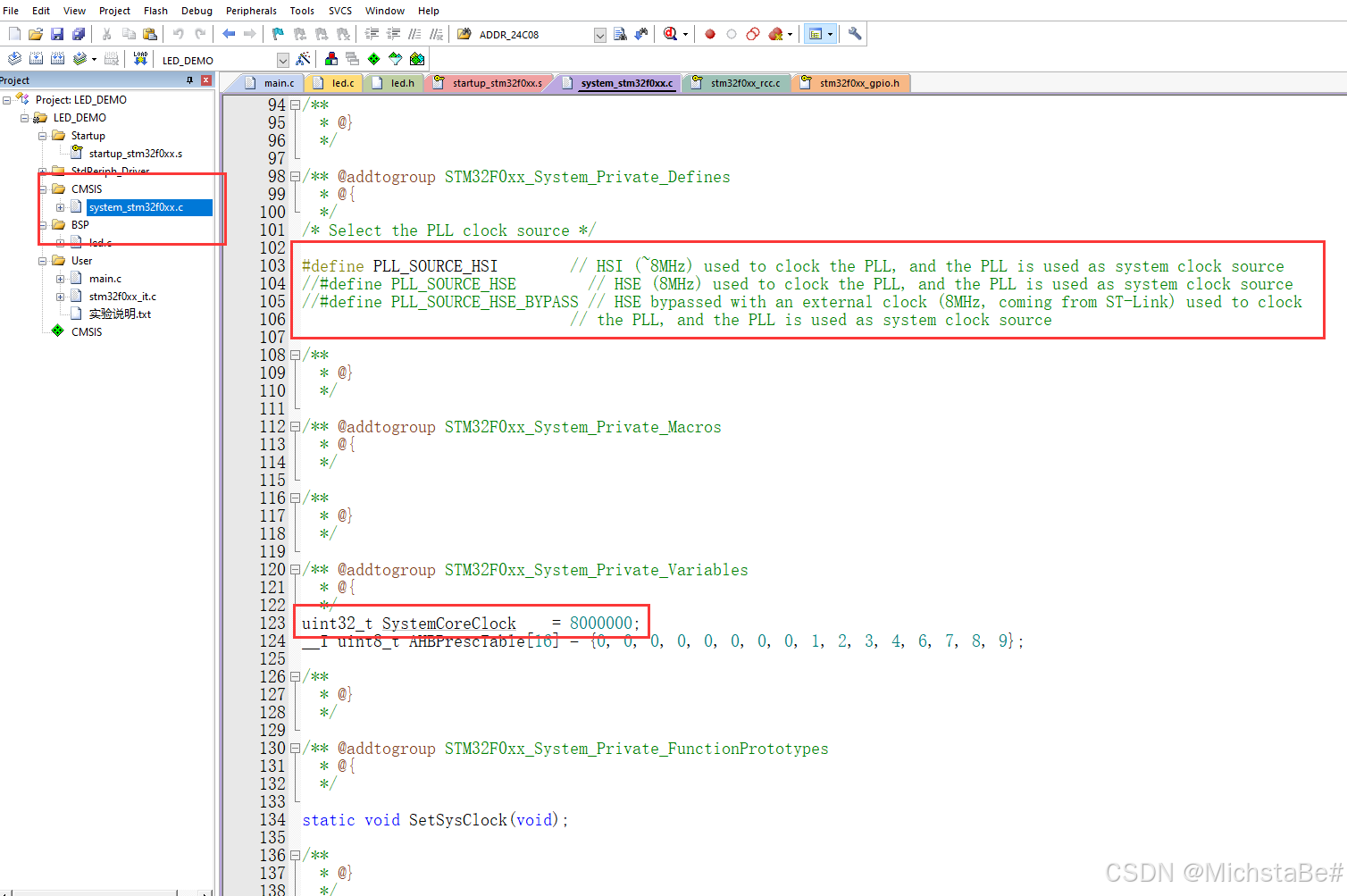Select the Options for Target wand icon
The image size is (1347, 896).
coord(304,57)
